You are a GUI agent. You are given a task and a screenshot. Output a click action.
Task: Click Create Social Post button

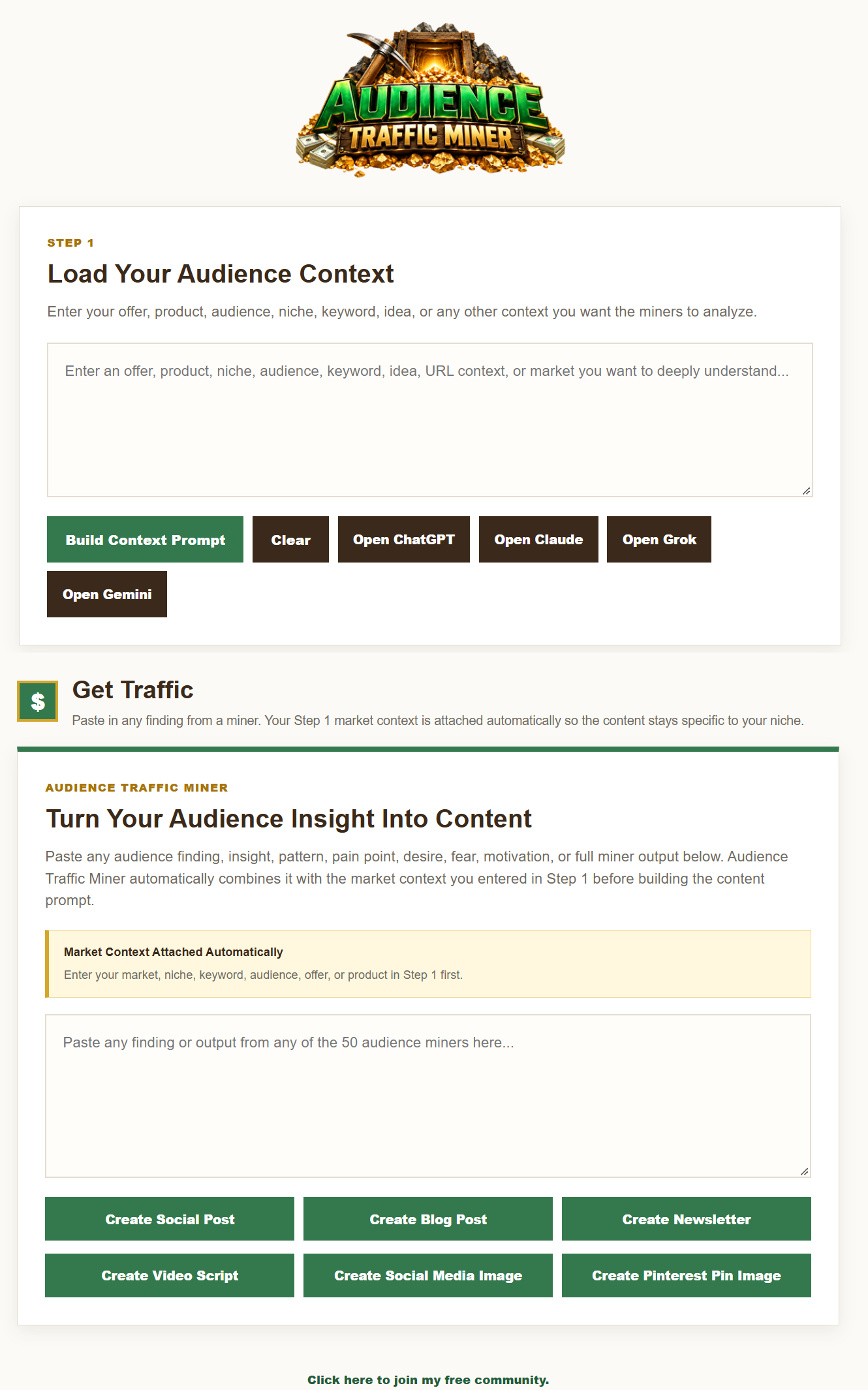coord(170,1219)
